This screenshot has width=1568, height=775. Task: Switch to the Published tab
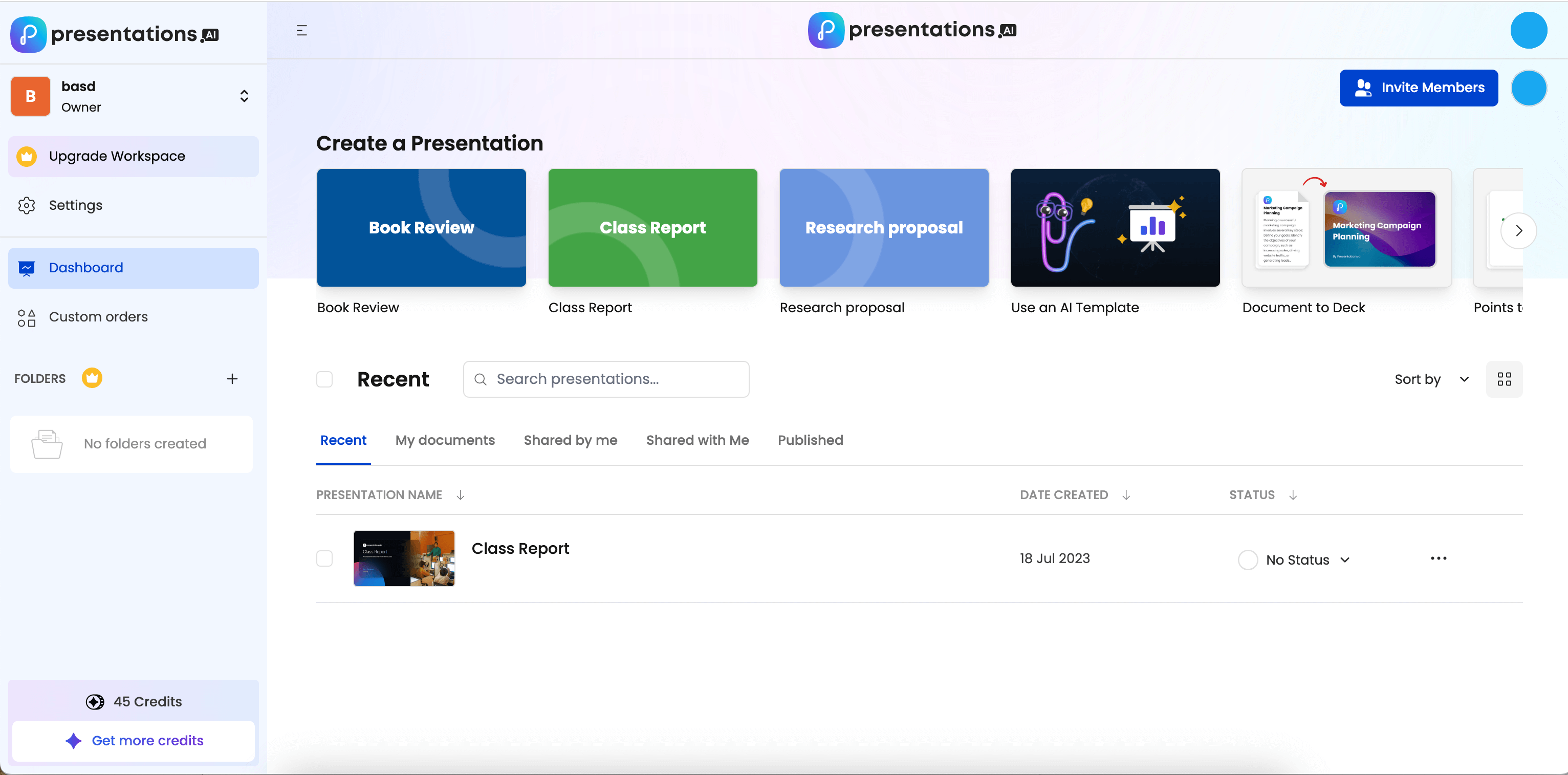coord(811,439)
